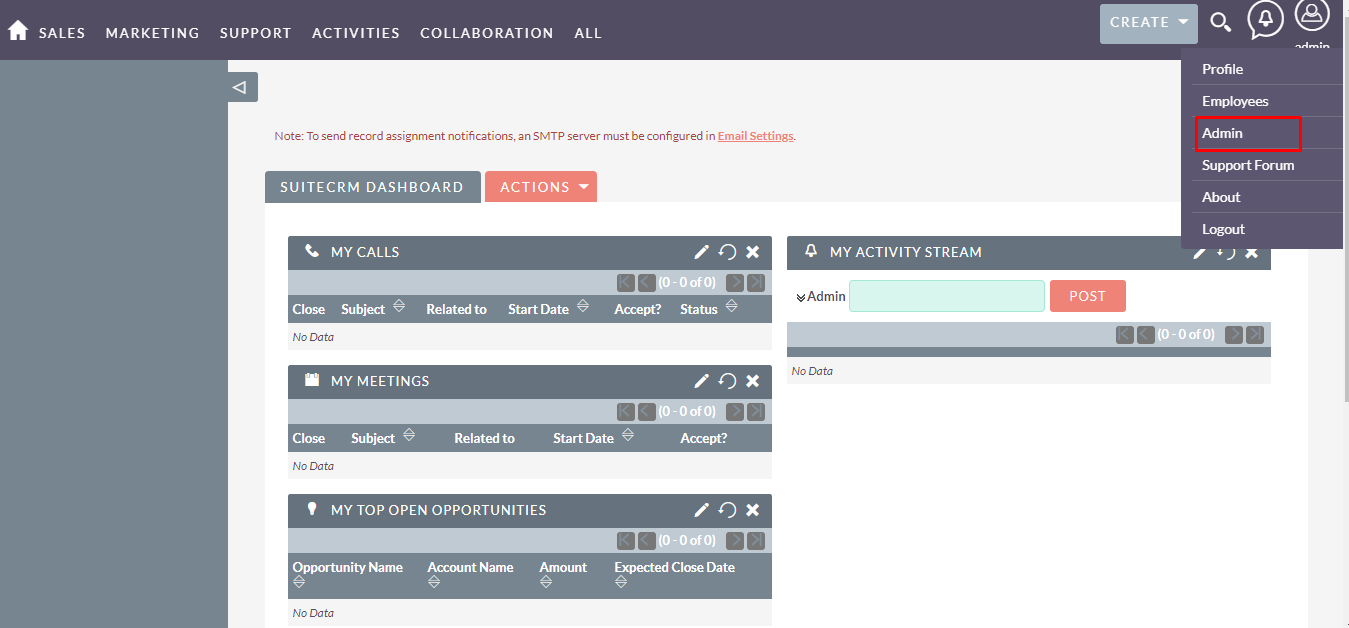Image resolution: width=1349 pixels, height=628 pixels.
Task: Open the ACTIVITIES menu
Action: (356, 33)
